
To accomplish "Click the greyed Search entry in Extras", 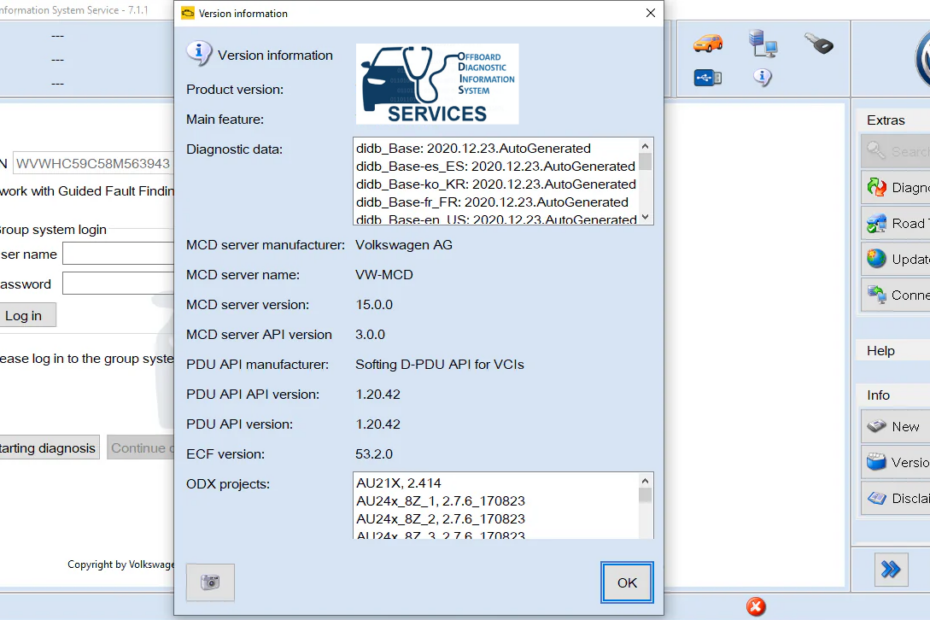I will tap(896, 151).
